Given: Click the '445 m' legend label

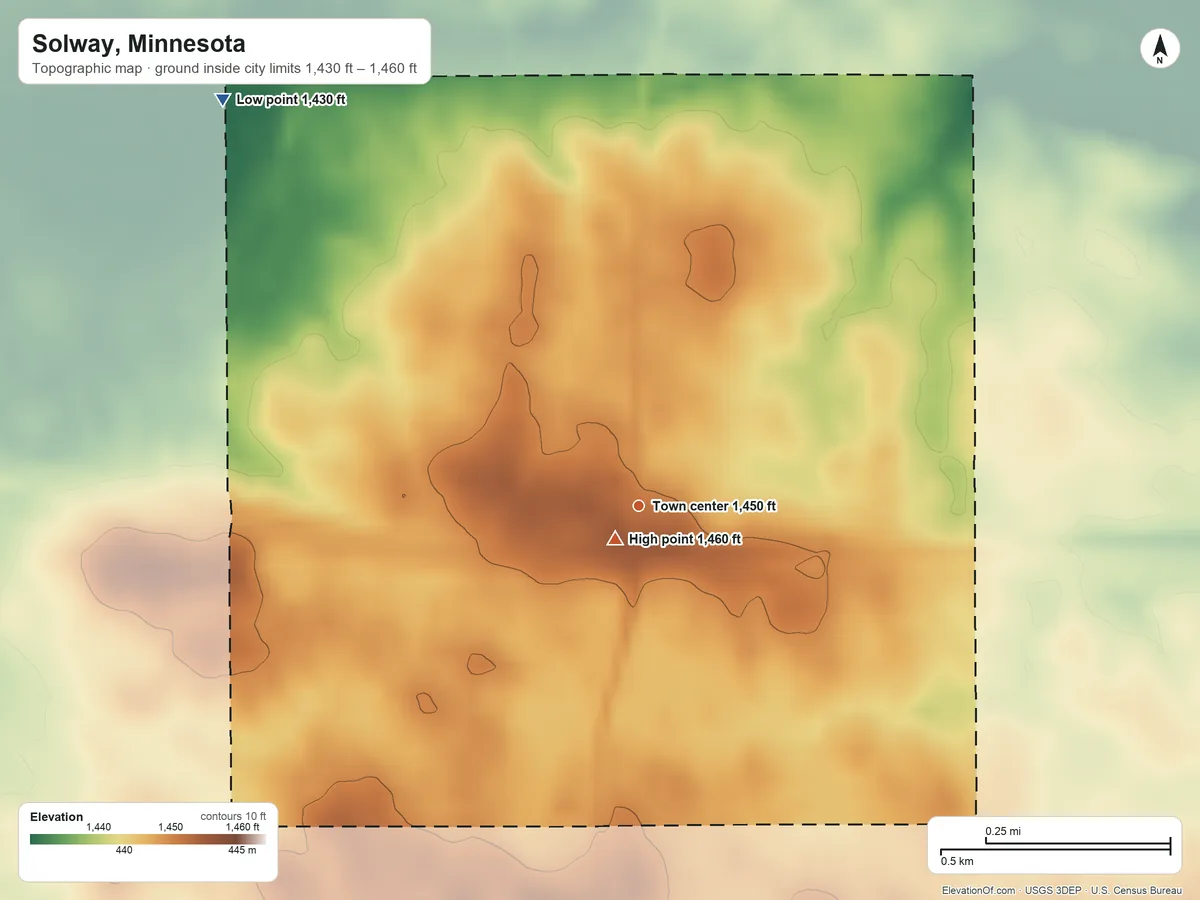Looking at the screenshot, I should point(242,851).
